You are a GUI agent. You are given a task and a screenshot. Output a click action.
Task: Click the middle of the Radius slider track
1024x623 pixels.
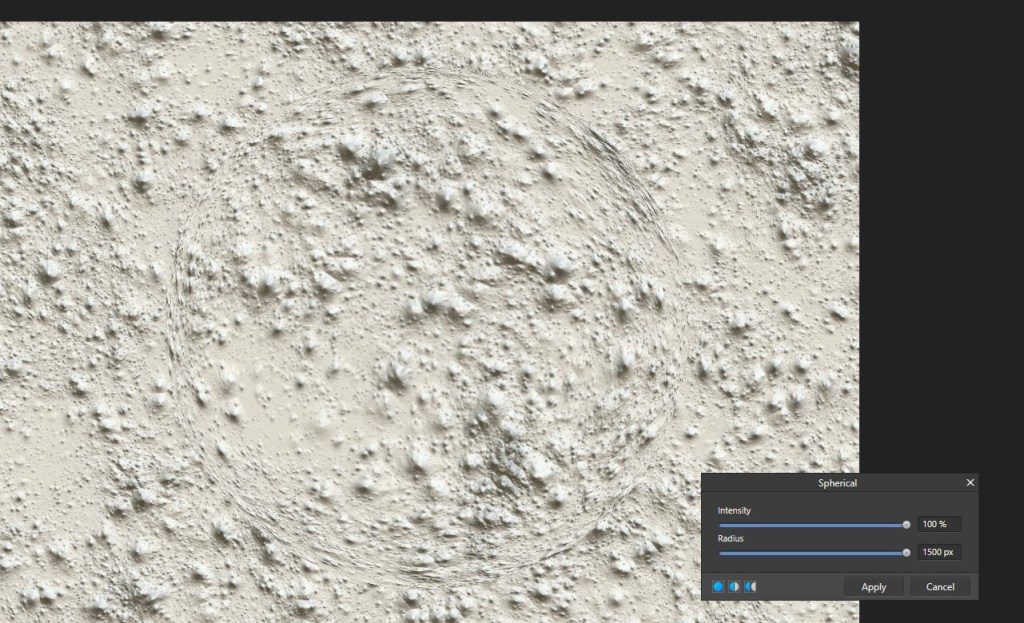pos(812,553)
